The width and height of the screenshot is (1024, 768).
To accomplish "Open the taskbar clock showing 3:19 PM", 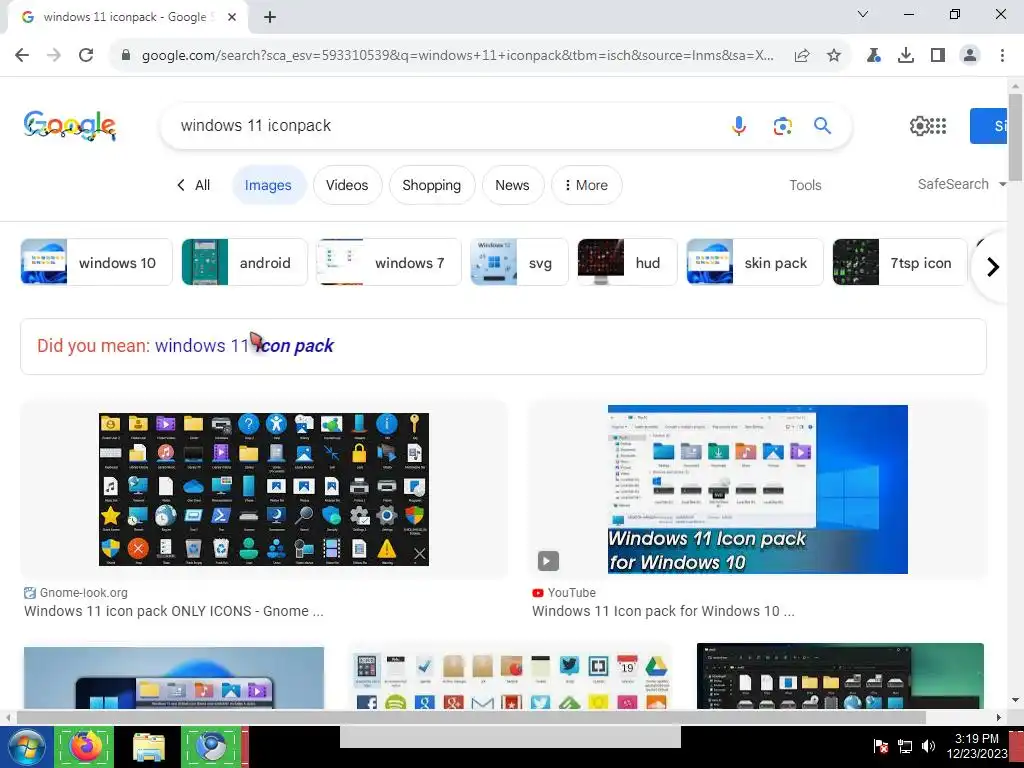I will (977, 746).
